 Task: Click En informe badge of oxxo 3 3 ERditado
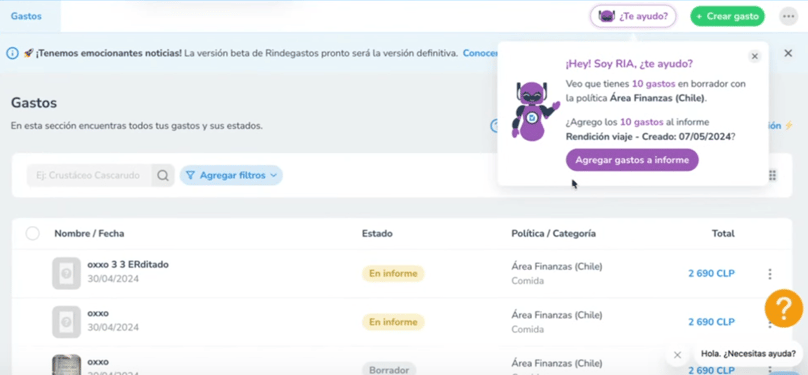(393, 274)
